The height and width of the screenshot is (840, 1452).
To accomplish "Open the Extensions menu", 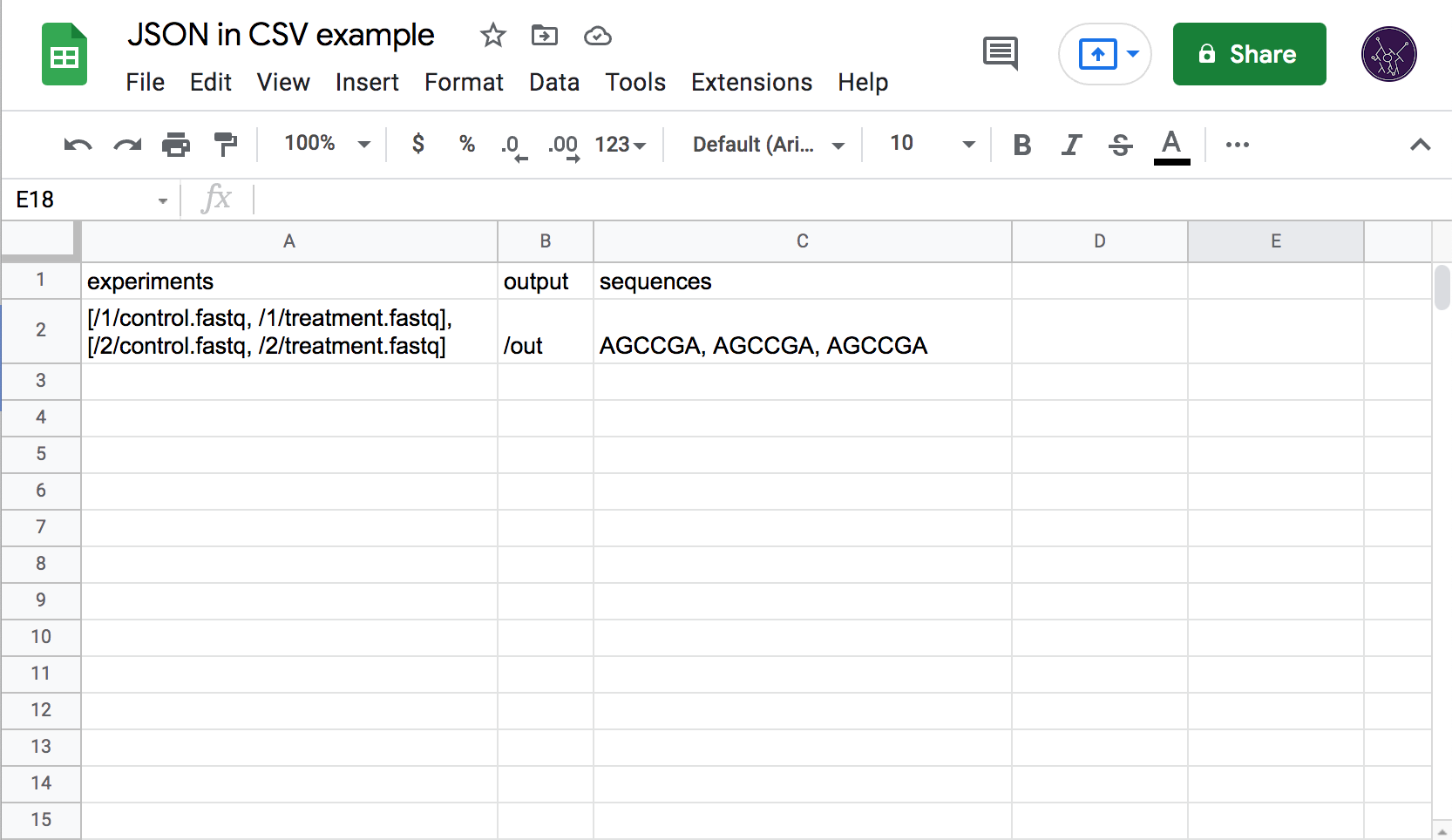I will (751, 83).
